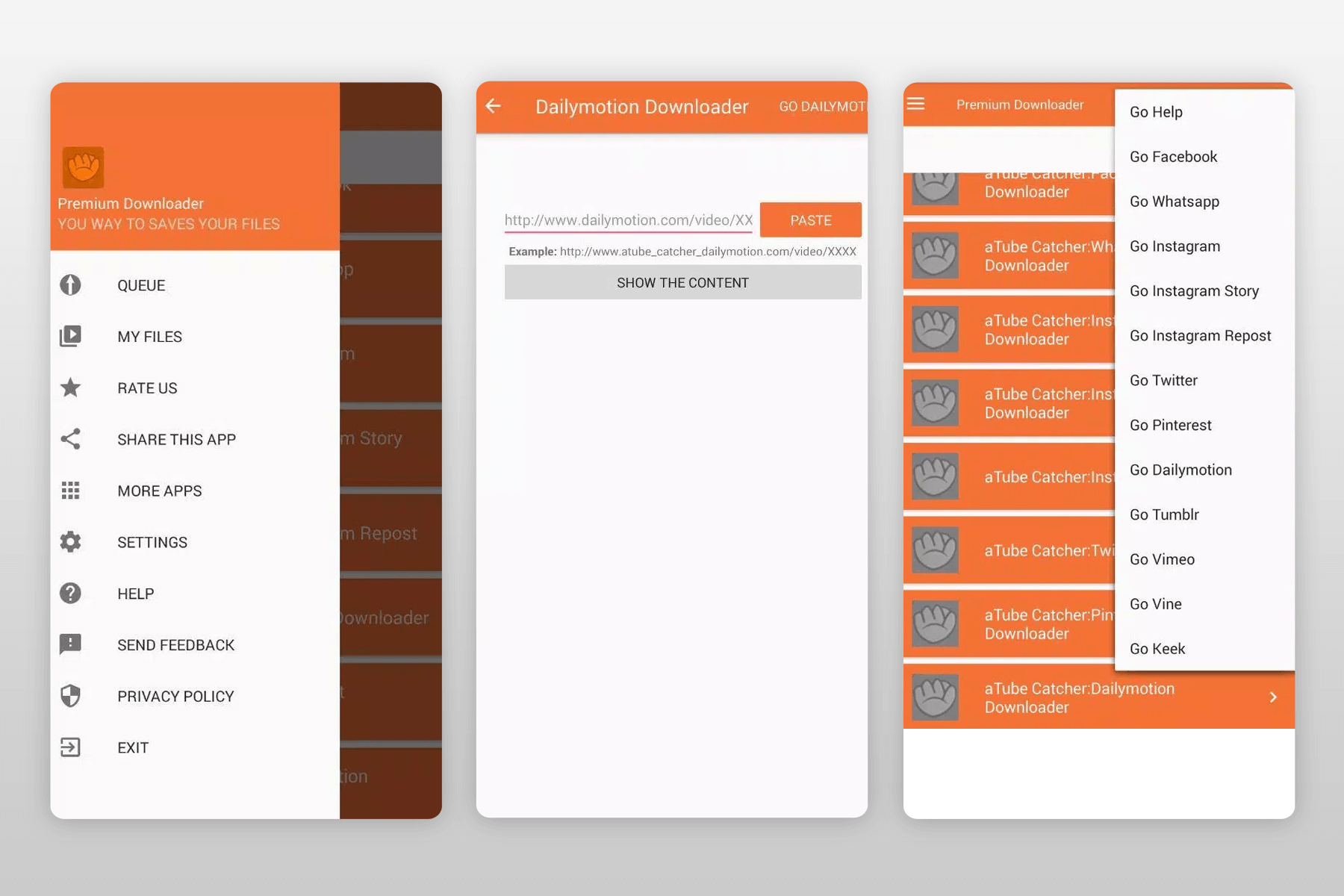Open the hamburger menu in Premium Downloader
Screen dimensions: 1344x896
pos(915,104)
